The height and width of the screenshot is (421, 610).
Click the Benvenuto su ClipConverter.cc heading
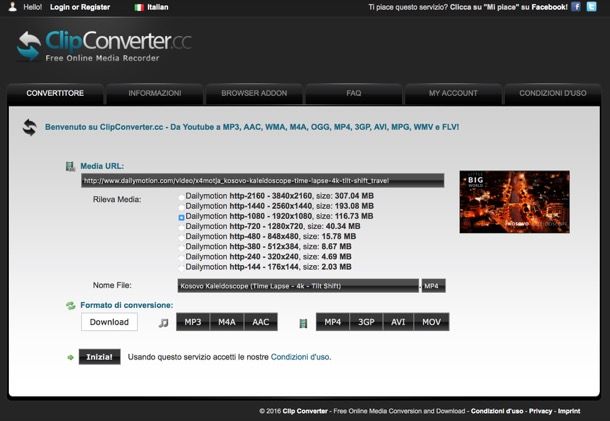click(x=252, y=127)
